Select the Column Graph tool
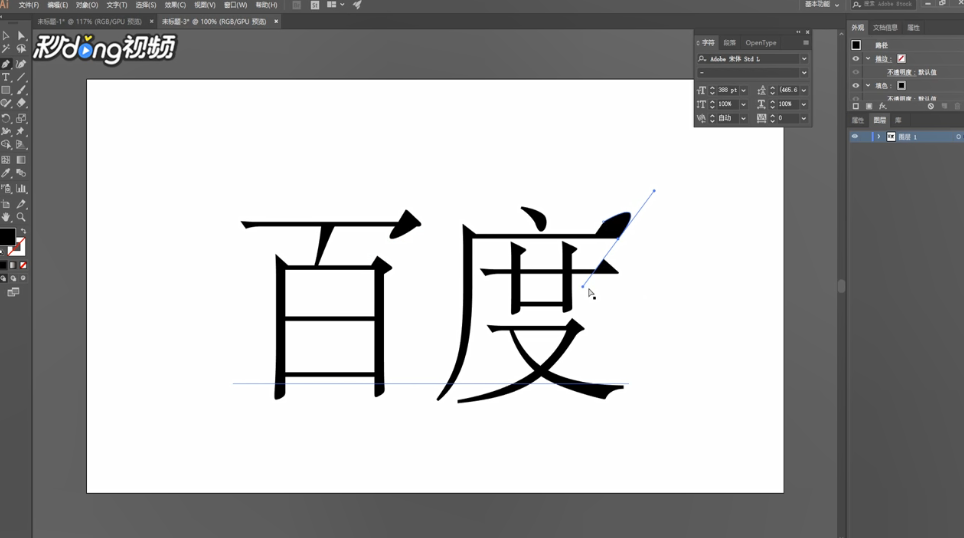This screenshot has width=964, height=538. (21, 189)
